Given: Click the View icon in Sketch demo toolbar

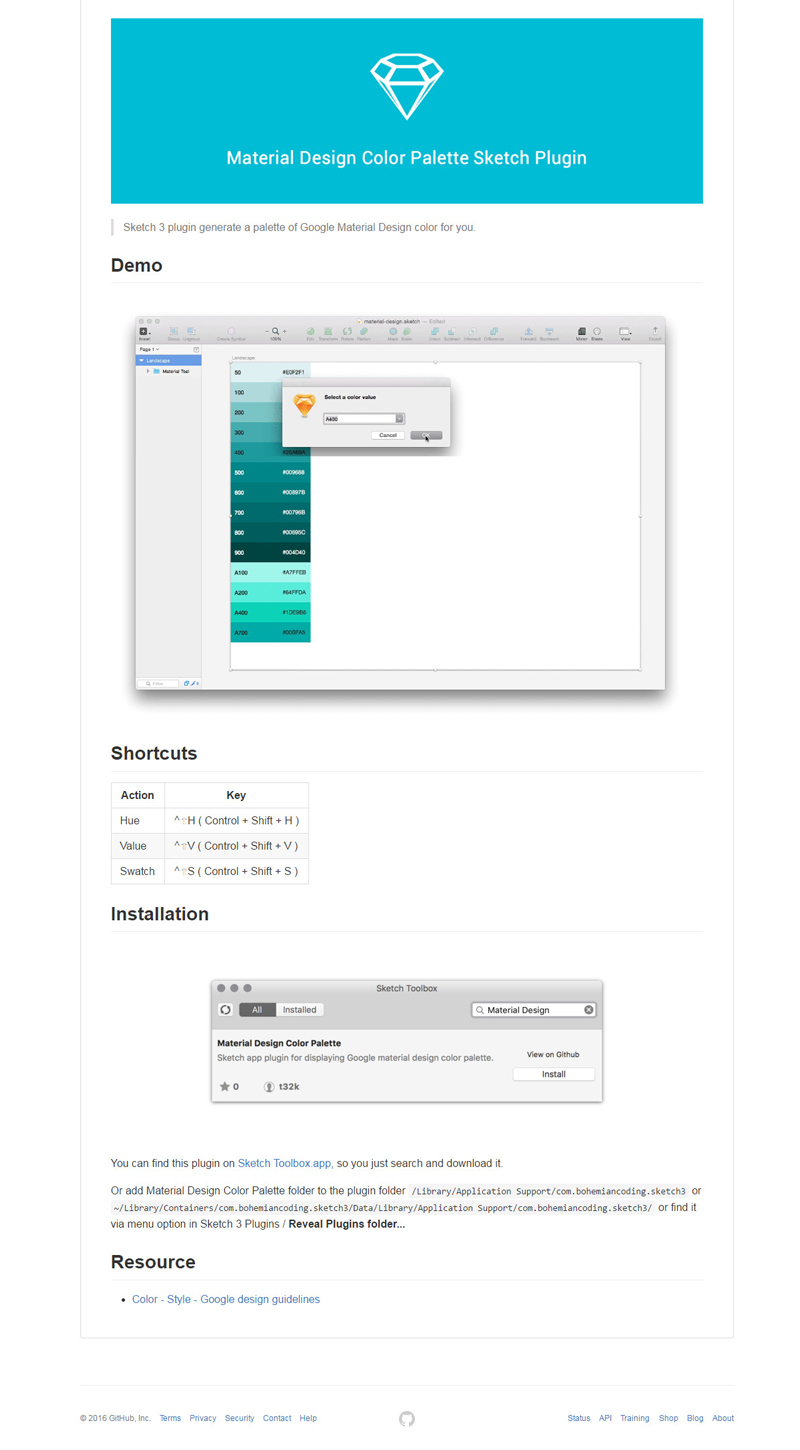Looking at the screenshot, I should 626,333.
